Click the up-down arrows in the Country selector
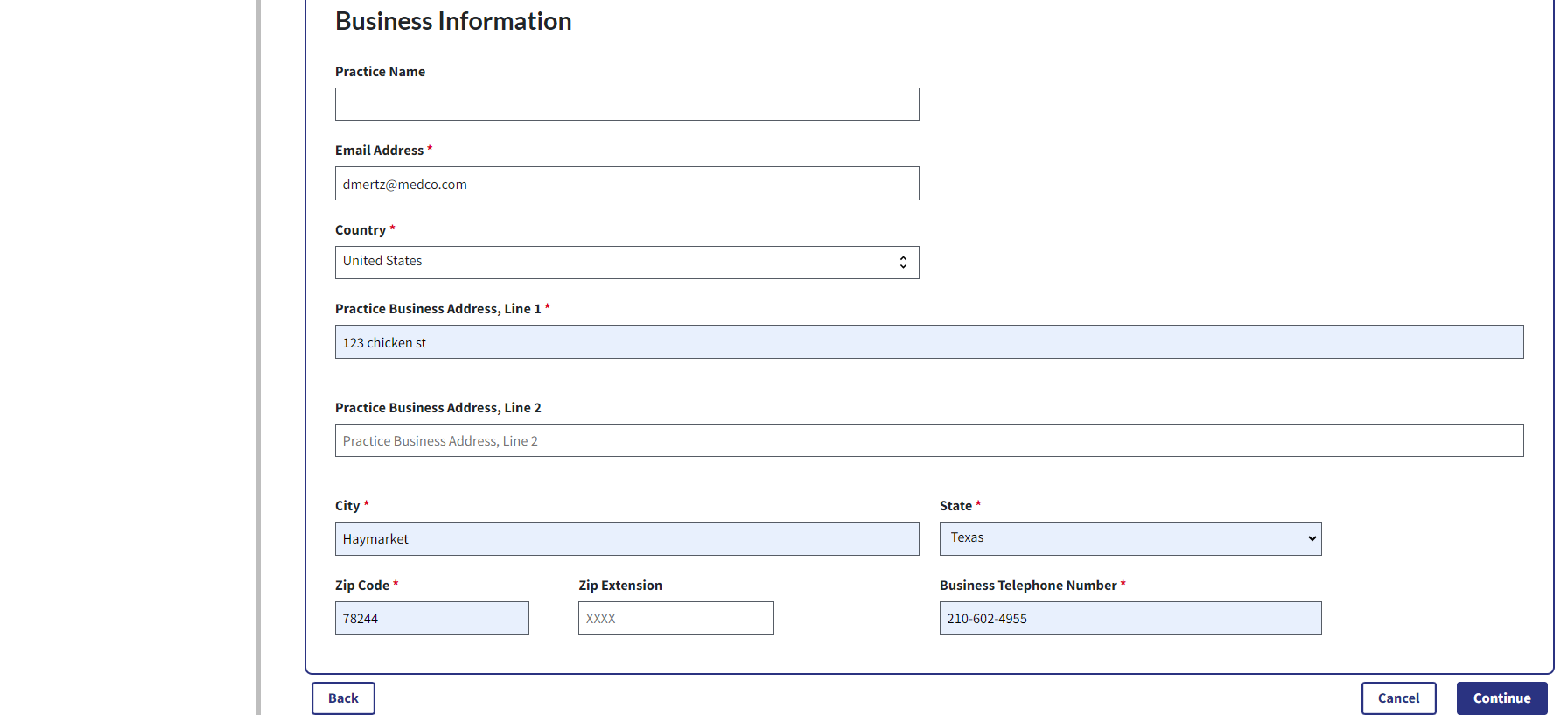This screenshot has height=723, width=1568. [903, 263]
